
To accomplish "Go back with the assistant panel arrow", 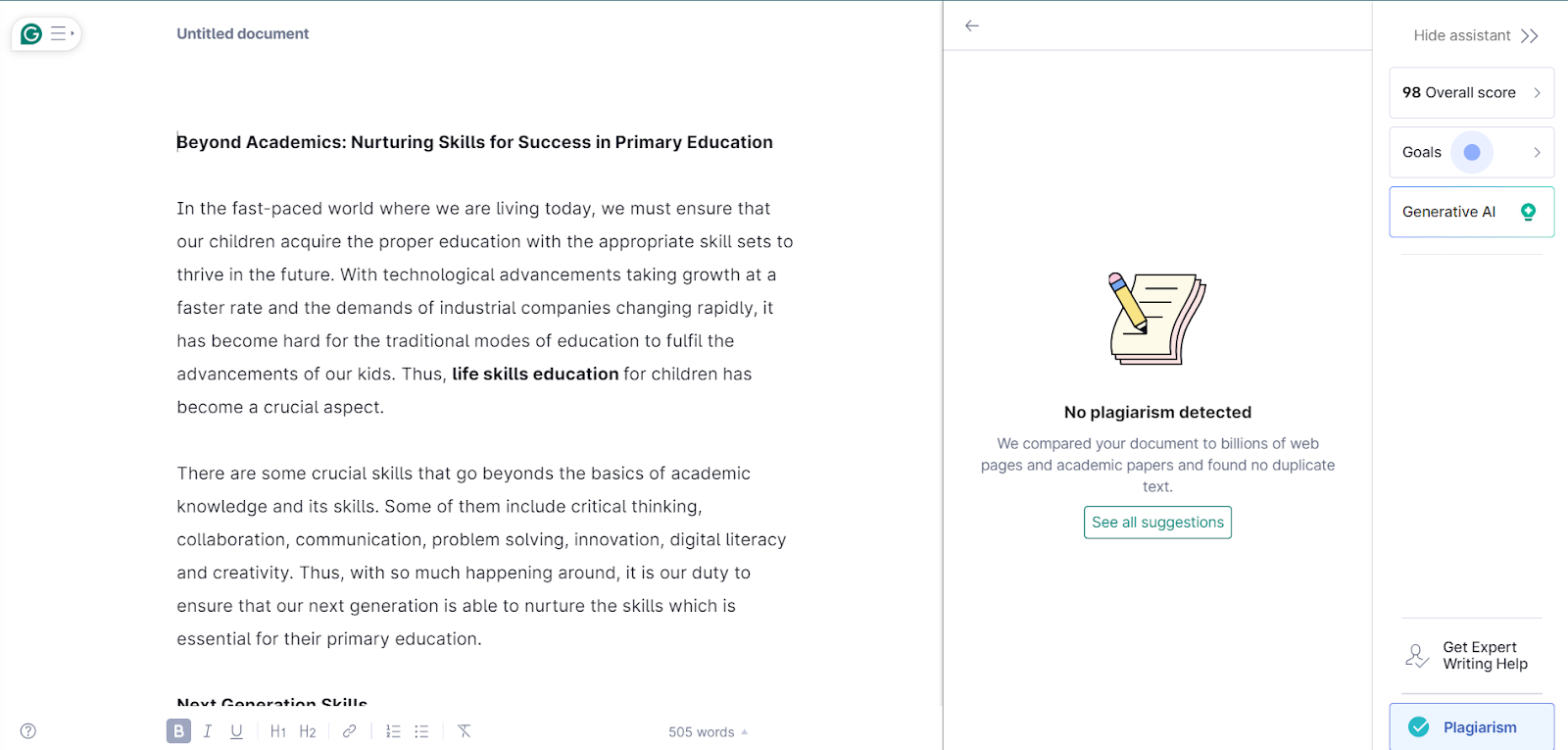I will point(971,25).
